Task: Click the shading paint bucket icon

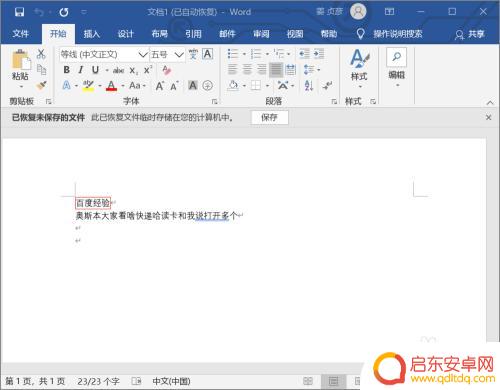Action: tap(233, 86)
